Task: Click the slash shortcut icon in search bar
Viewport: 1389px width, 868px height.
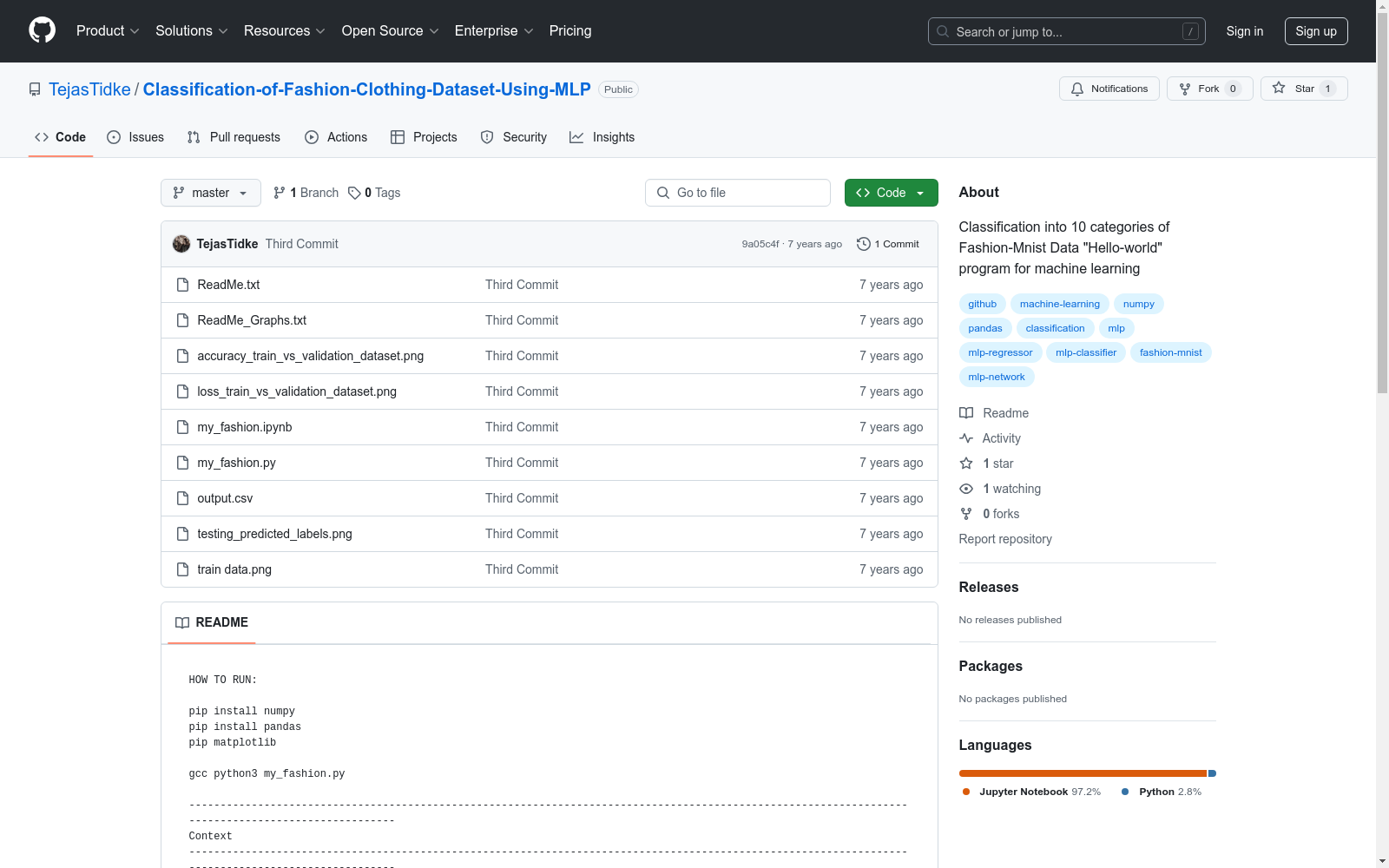Action: (1190, 31)
